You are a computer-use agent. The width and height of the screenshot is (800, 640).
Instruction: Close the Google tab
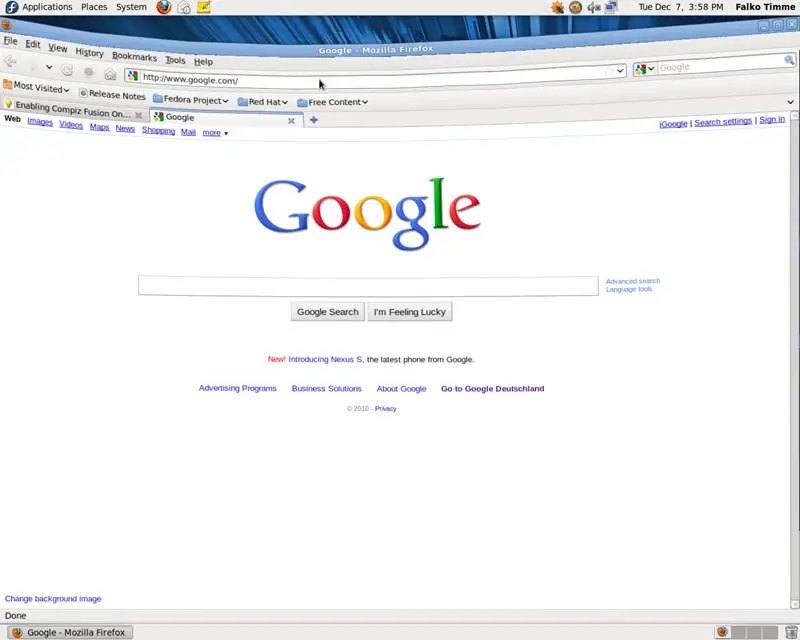(291, 121)
